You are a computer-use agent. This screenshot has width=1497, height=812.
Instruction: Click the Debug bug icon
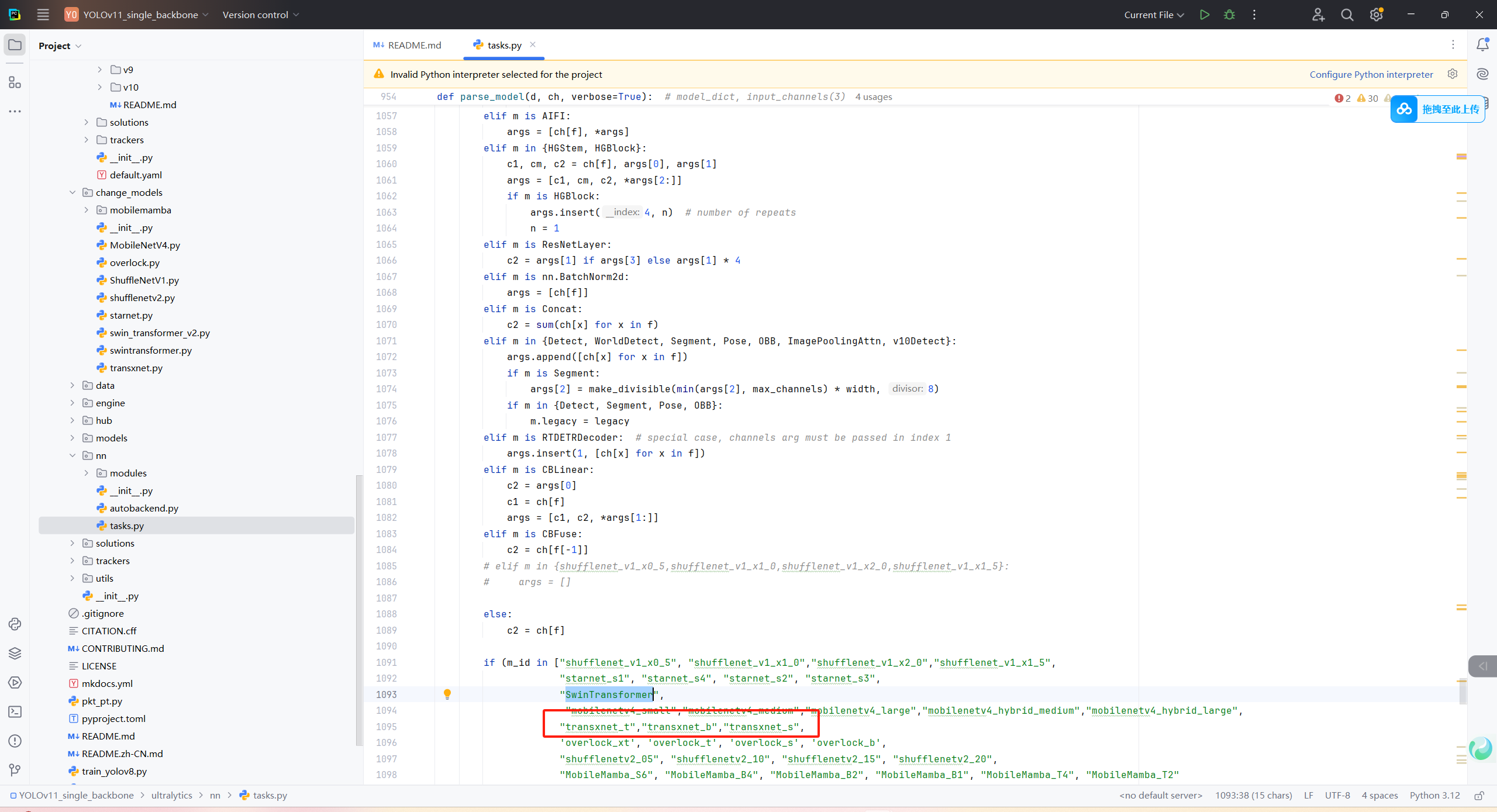click(1229, 15)
